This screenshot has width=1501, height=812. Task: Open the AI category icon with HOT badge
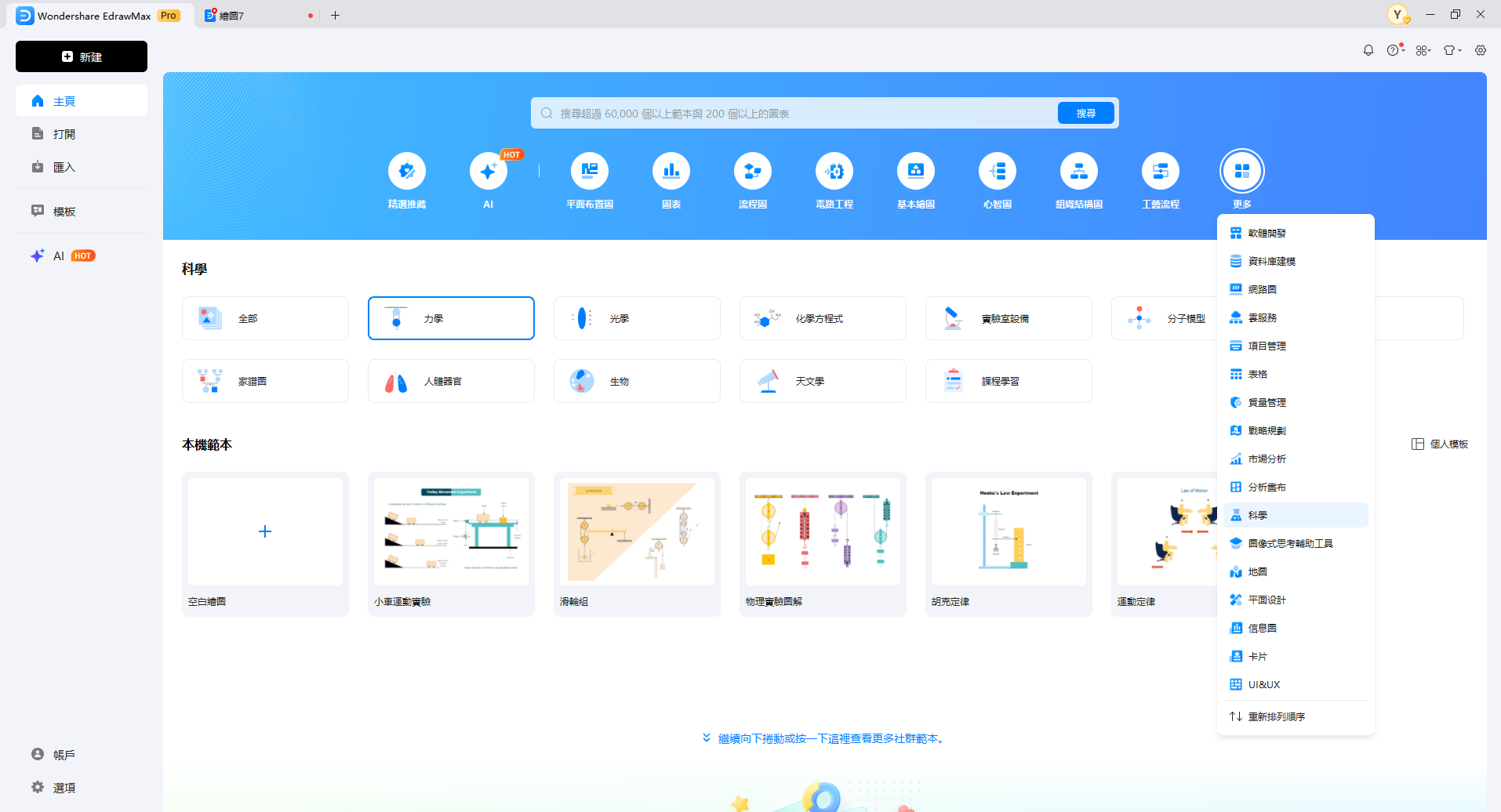[488, 172]
